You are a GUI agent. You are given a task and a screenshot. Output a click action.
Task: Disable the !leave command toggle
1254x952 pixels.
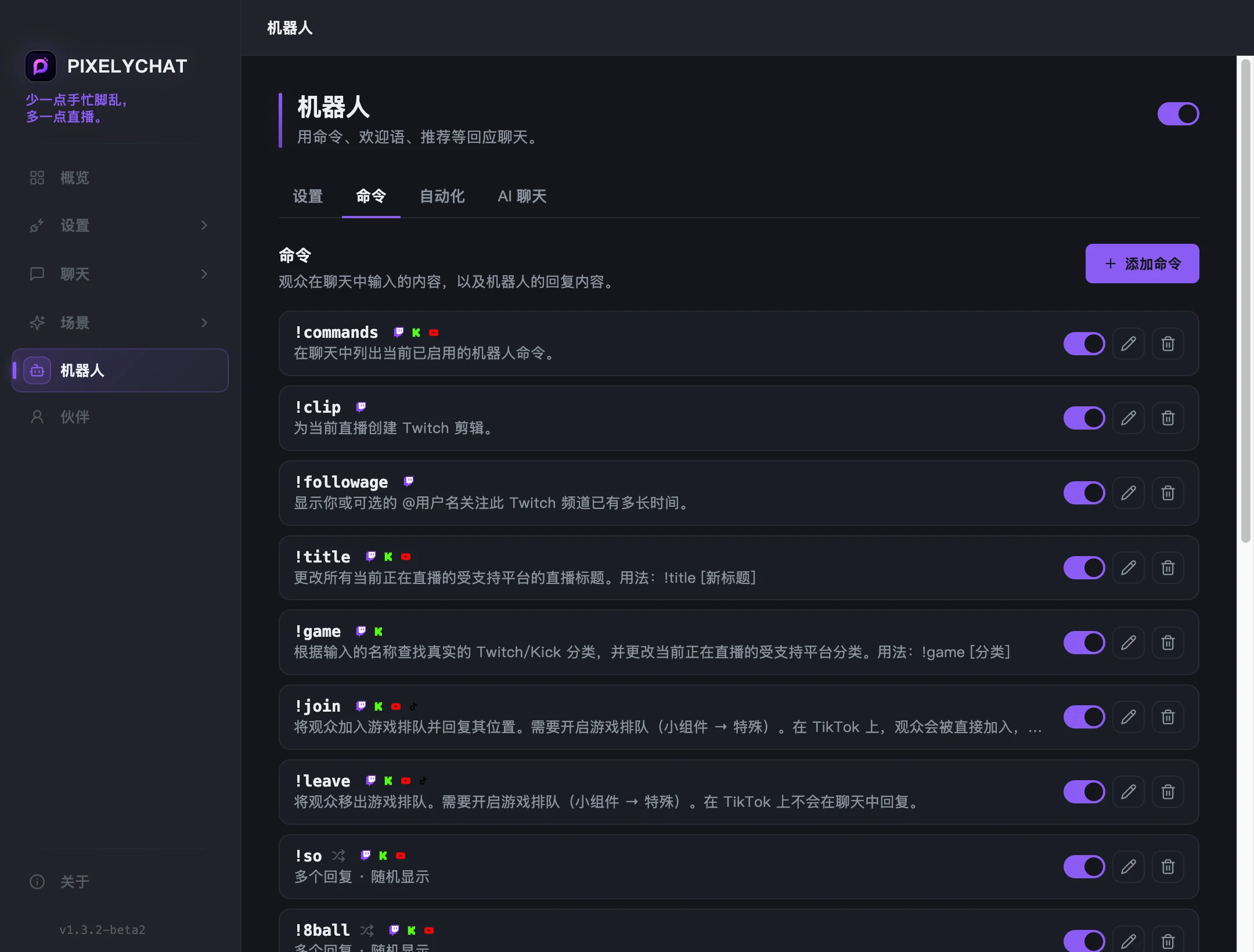(x=1084, y=792)
